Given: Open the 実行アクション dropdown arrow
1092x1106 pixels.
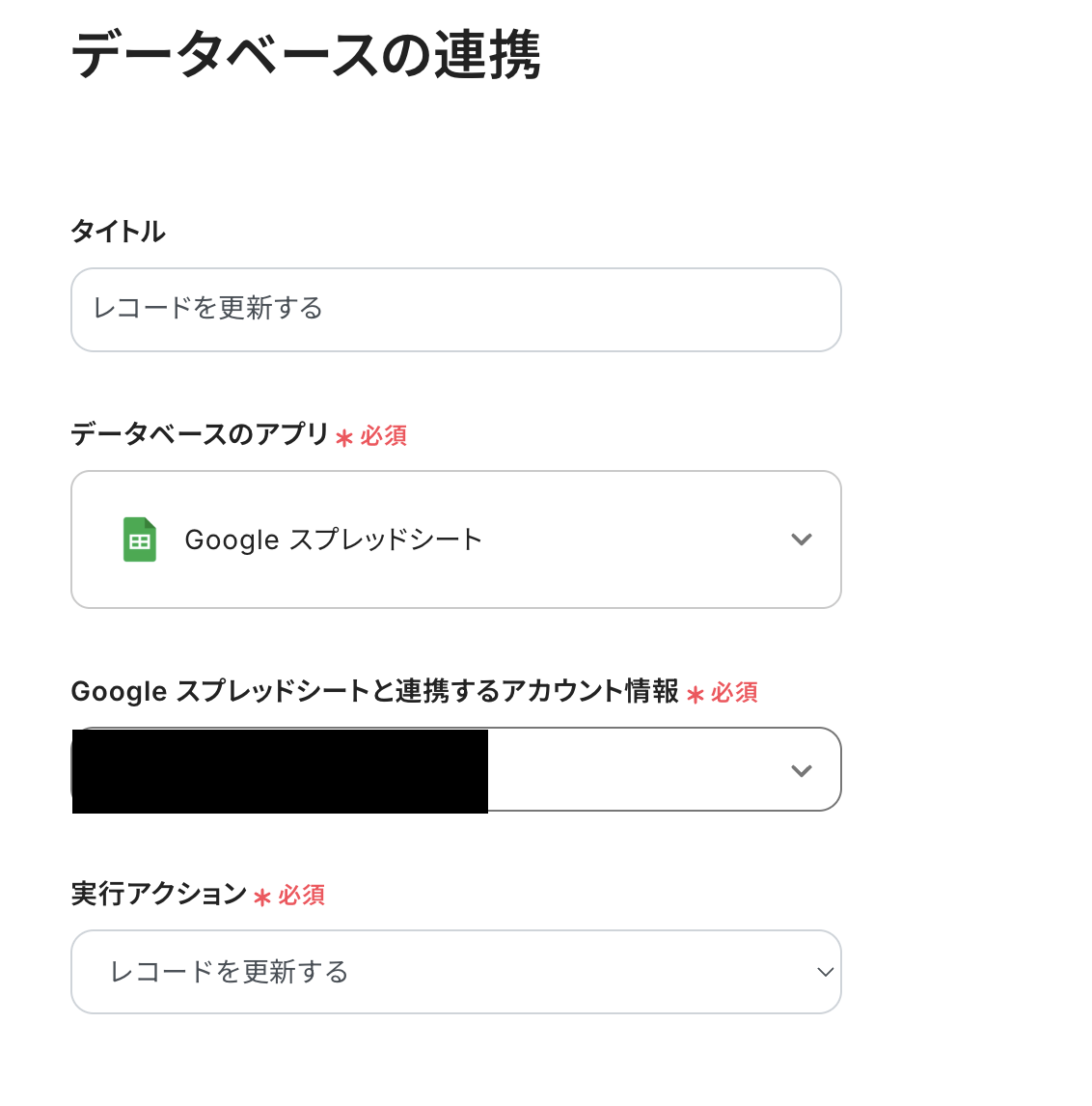Looking at the screenshot, I should [x=825, y=972].
